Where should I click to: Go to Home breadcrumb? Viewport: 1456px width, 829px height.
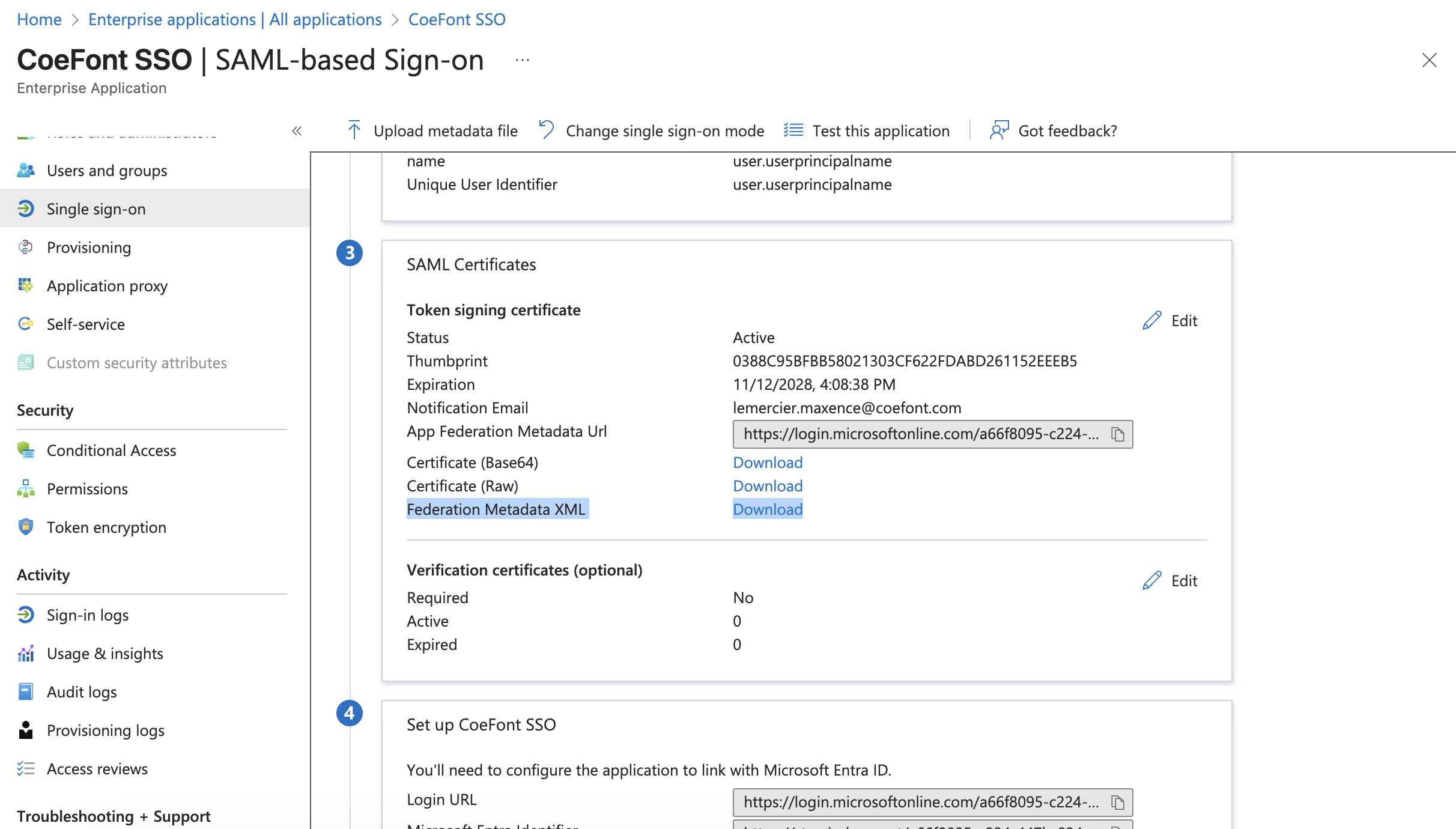point(39,19)
